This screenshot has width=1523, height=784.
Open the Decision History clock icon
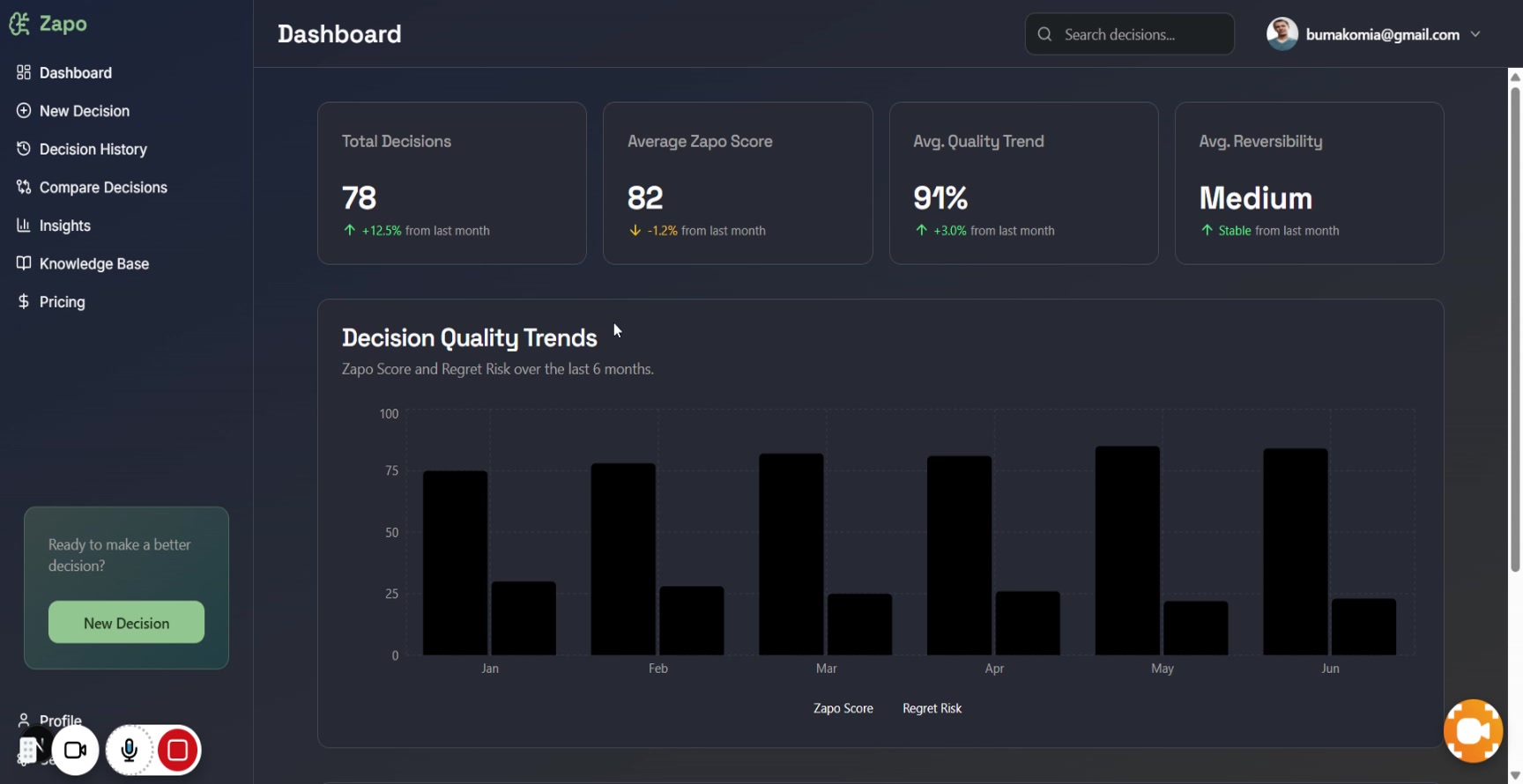(24, 149)
